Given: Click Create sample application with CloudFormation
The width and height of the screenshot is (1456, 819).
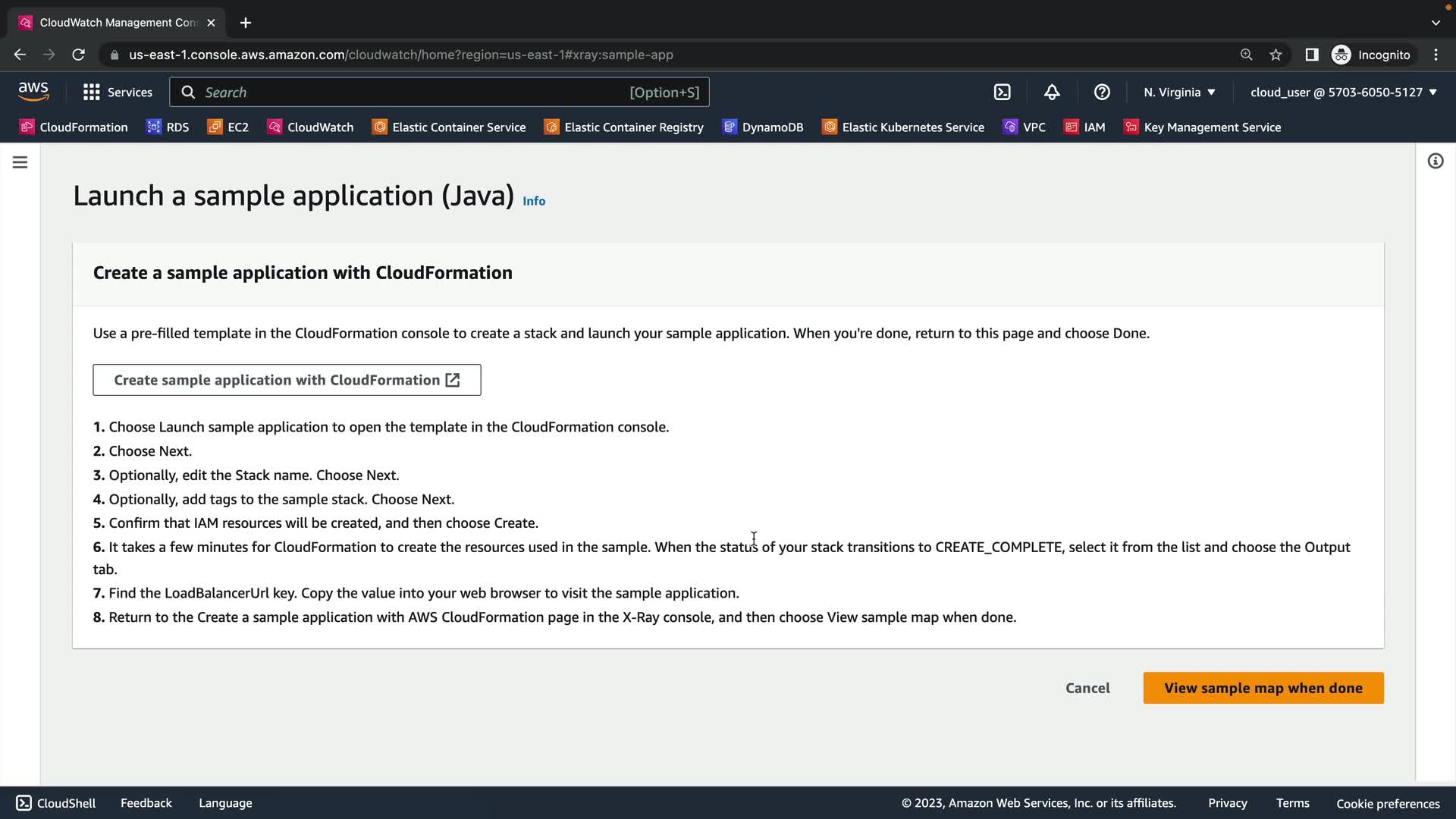Looking at the screenshot, I should 287,380.
